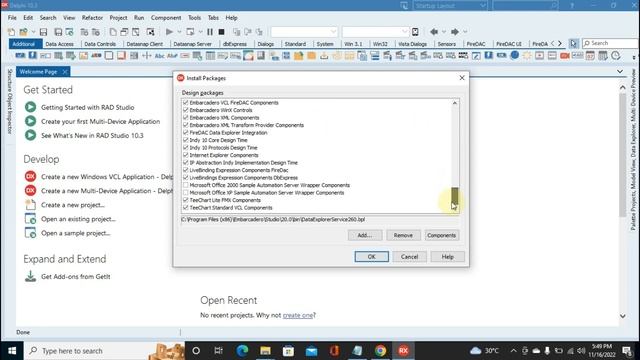Uncheck Internet Explorer Components package
Image resolution: width=640 pixels, height=360 pixels.
coord(186,155)
